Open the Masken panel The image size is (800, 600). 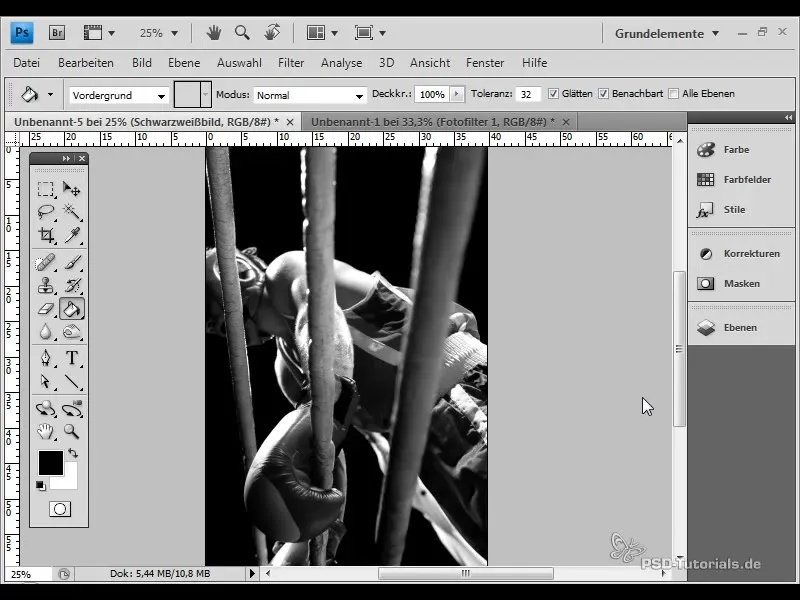tap(741, 284)
